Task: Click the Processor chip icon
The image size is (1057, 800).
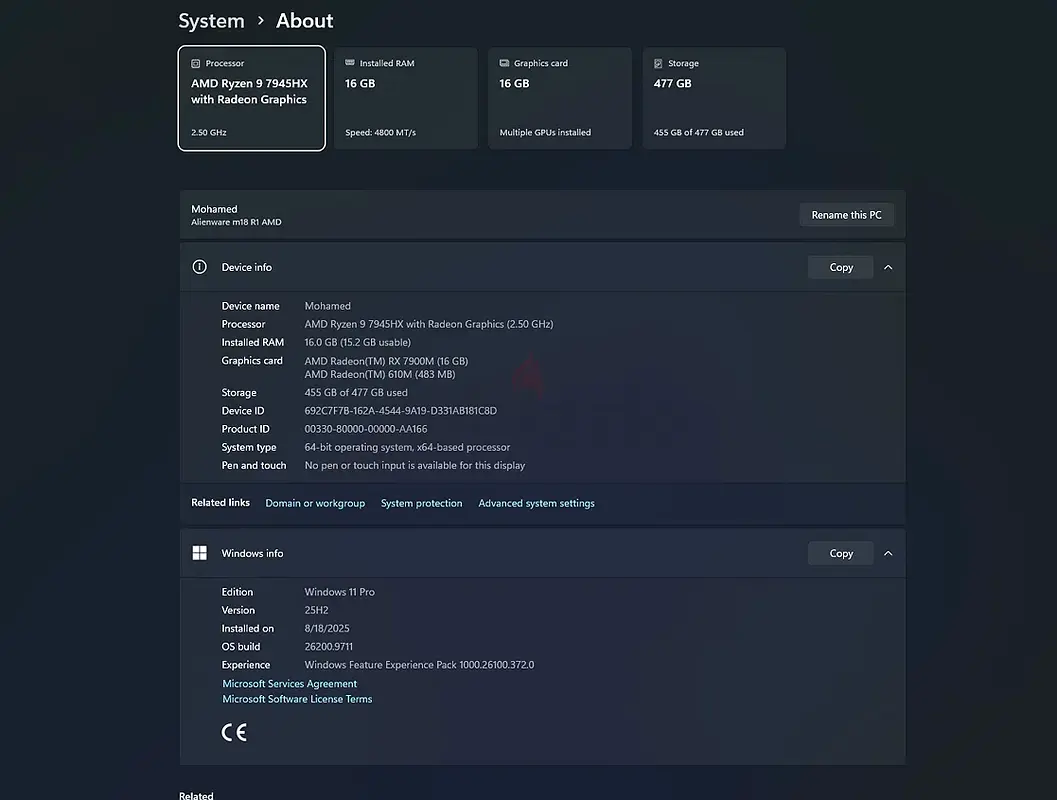Action: click(195, 63)
